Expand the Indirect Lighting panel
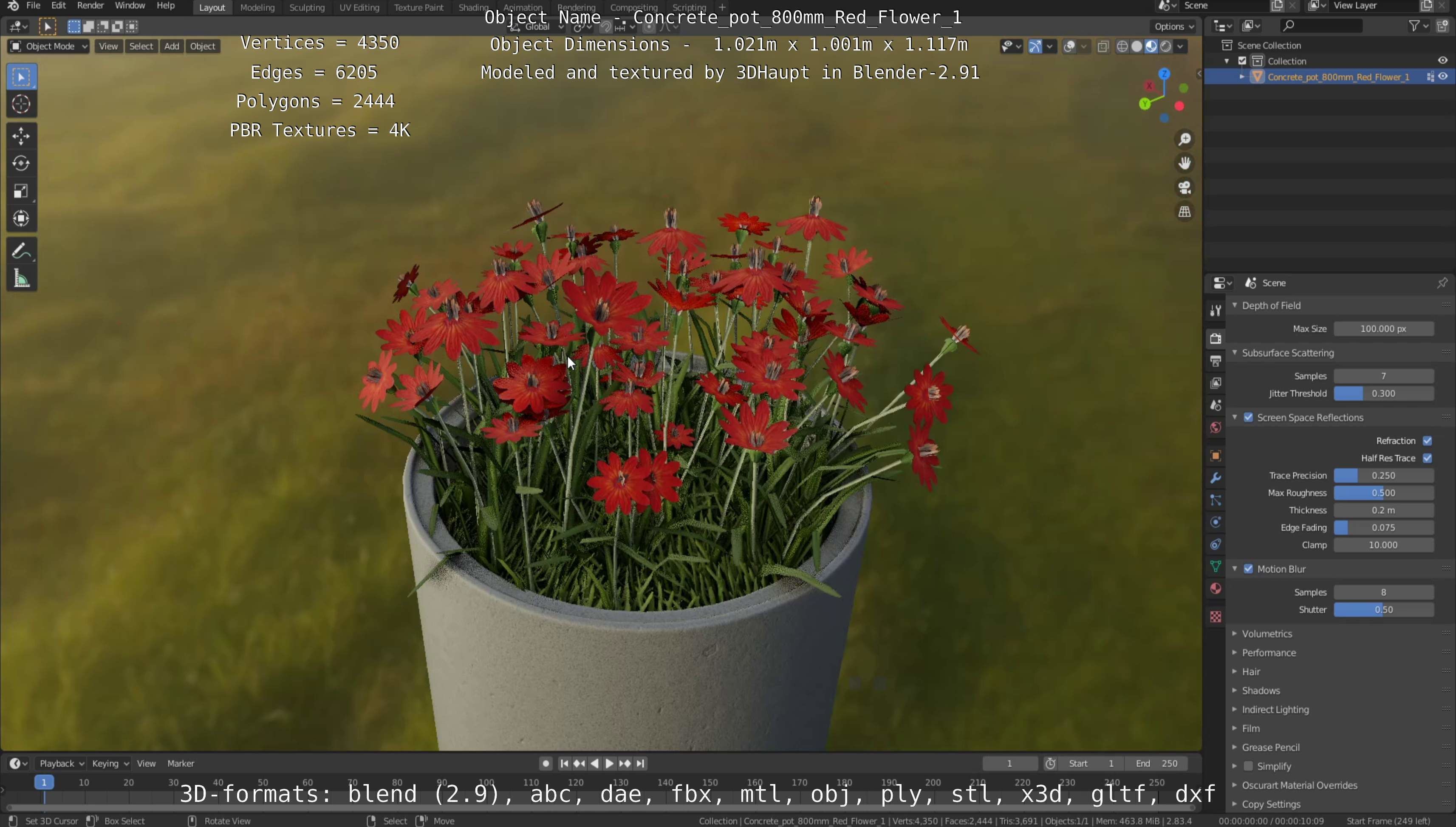 point(1275,709)
